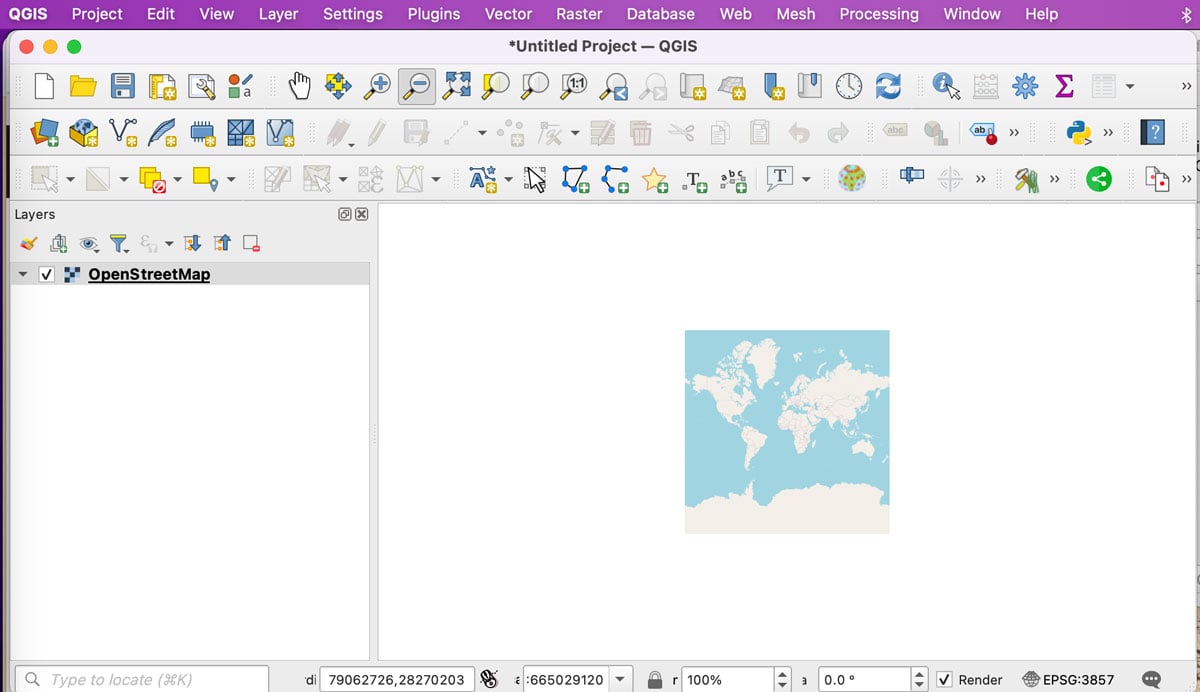Open Layer Styling panel paintbrush icon
Screen dimensions: 1200x692
coord(29,243)
